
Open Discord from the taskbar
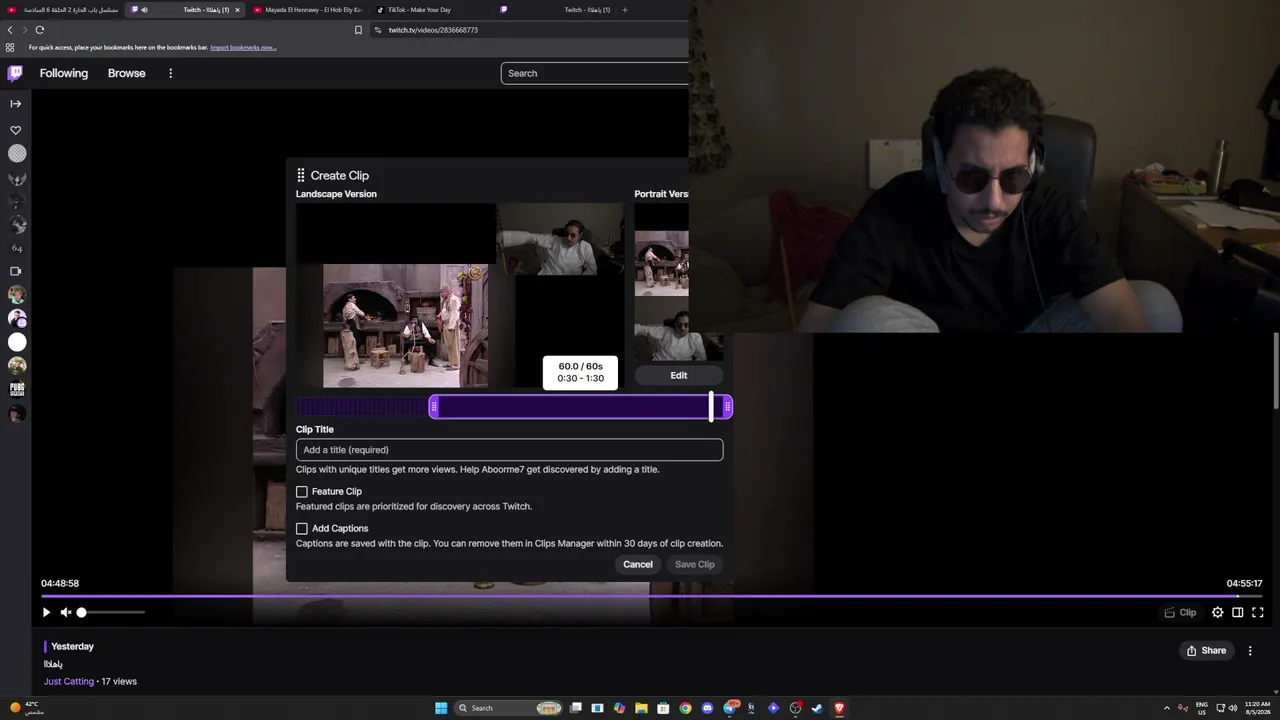[x=707, y=708]
